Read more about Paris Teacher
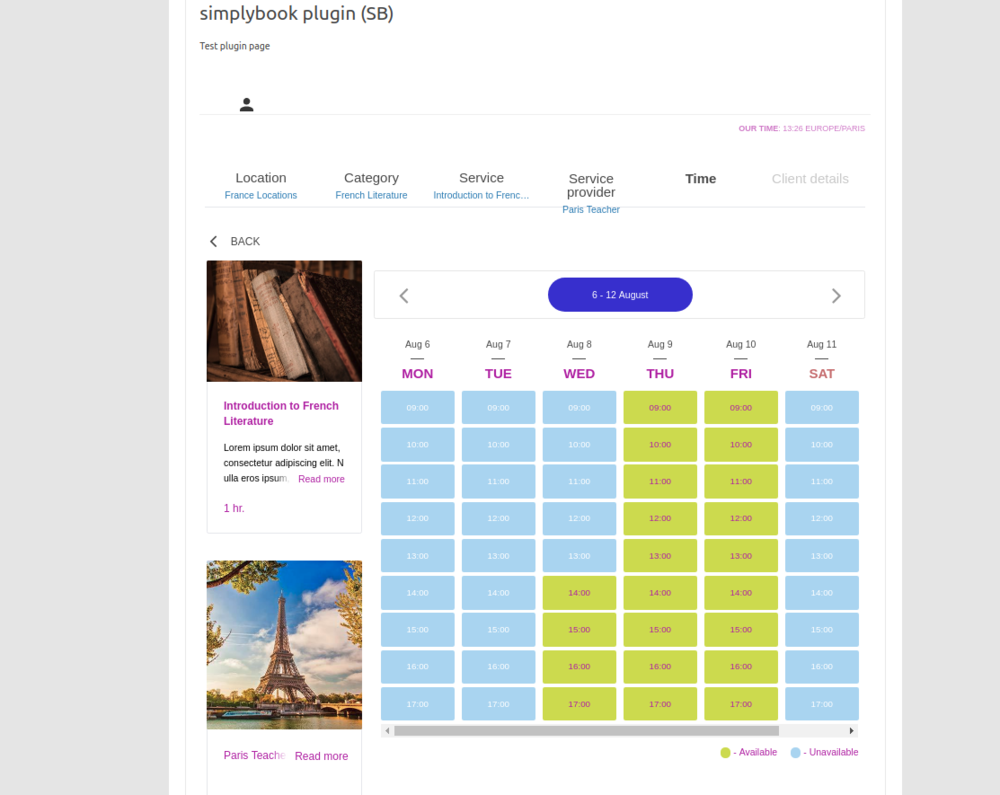This screenshot has width=1000, height=795. pyautogui.click(x=321, y=756)
